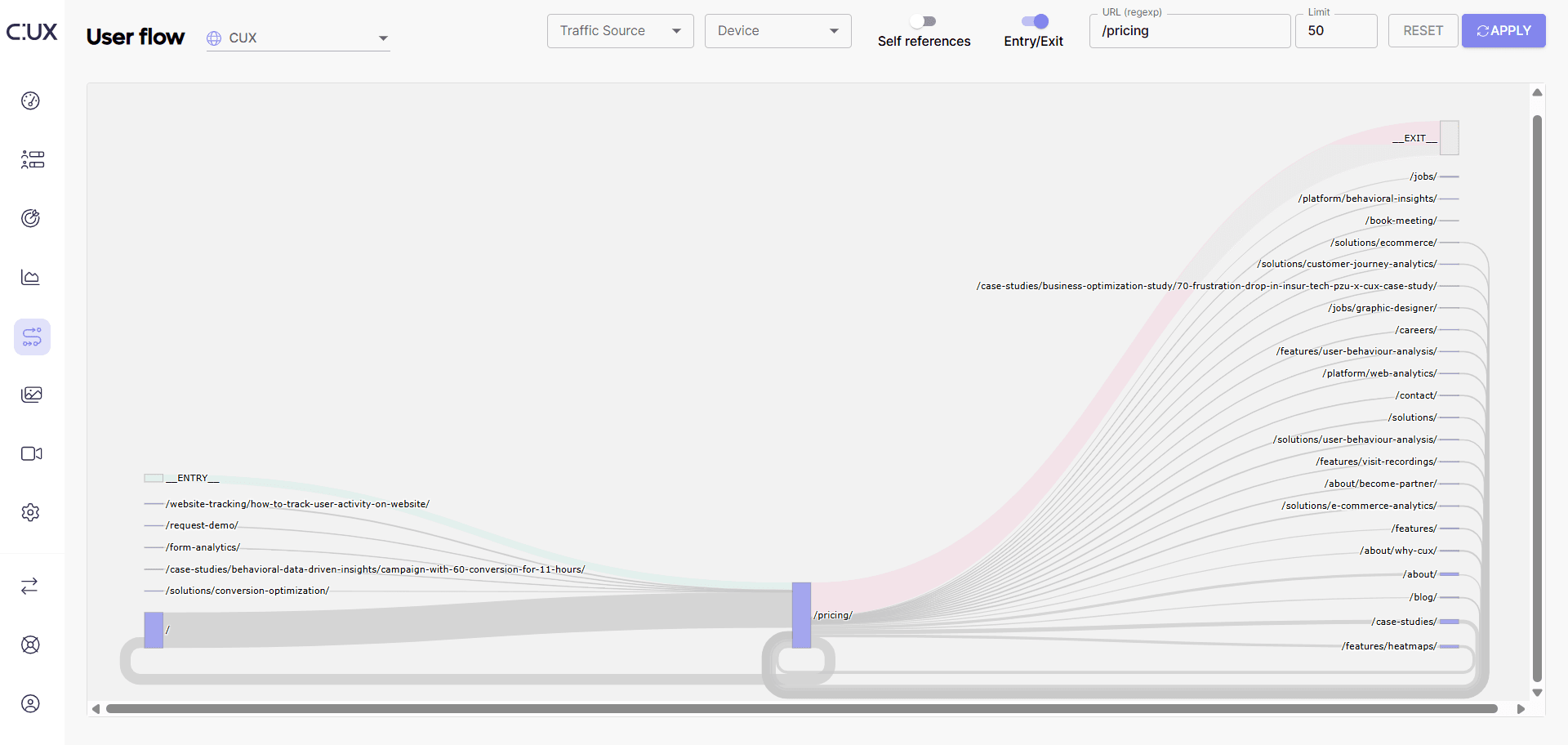Click the switch arrows icon in sidebar
1568x745 pixels.
[29, 586]
